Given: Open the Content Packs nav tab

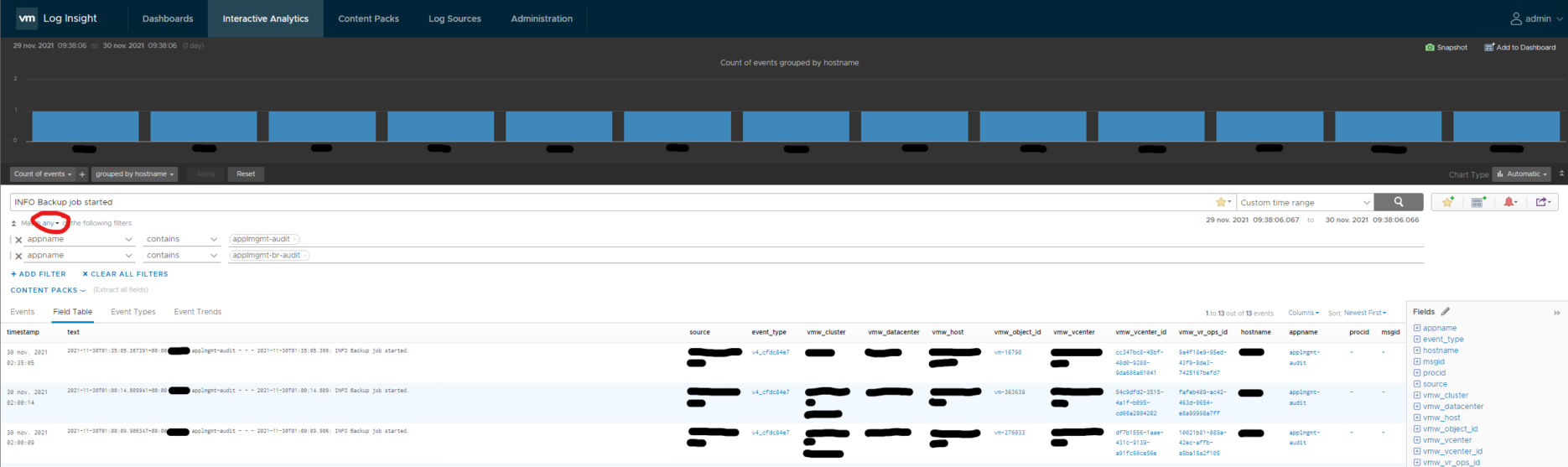Looking at the screenshot, I should tap(368, 18).
